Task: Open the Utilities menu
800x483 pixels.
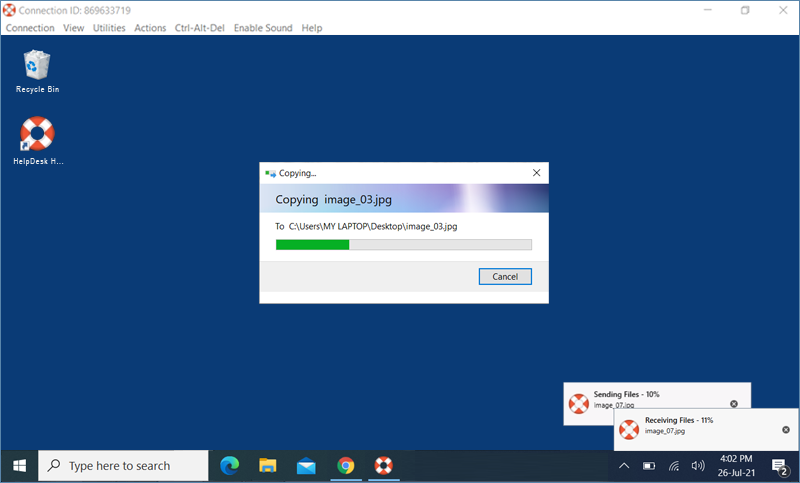Action: pos(109,28)
